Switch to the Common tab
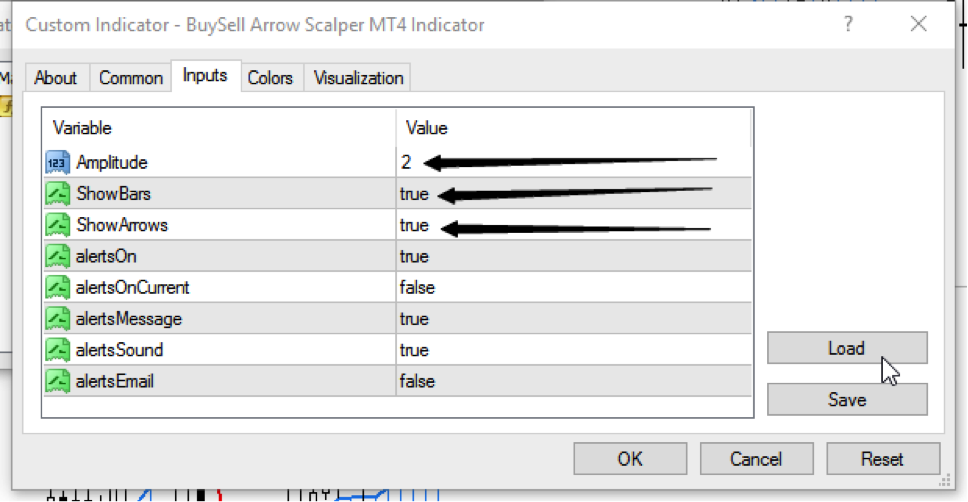 tap(131, 78)
